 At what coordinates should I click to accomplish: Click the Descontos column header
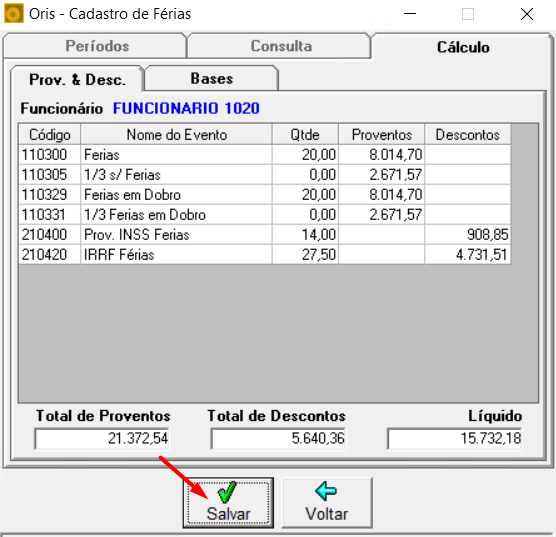[x=468, y=134]
